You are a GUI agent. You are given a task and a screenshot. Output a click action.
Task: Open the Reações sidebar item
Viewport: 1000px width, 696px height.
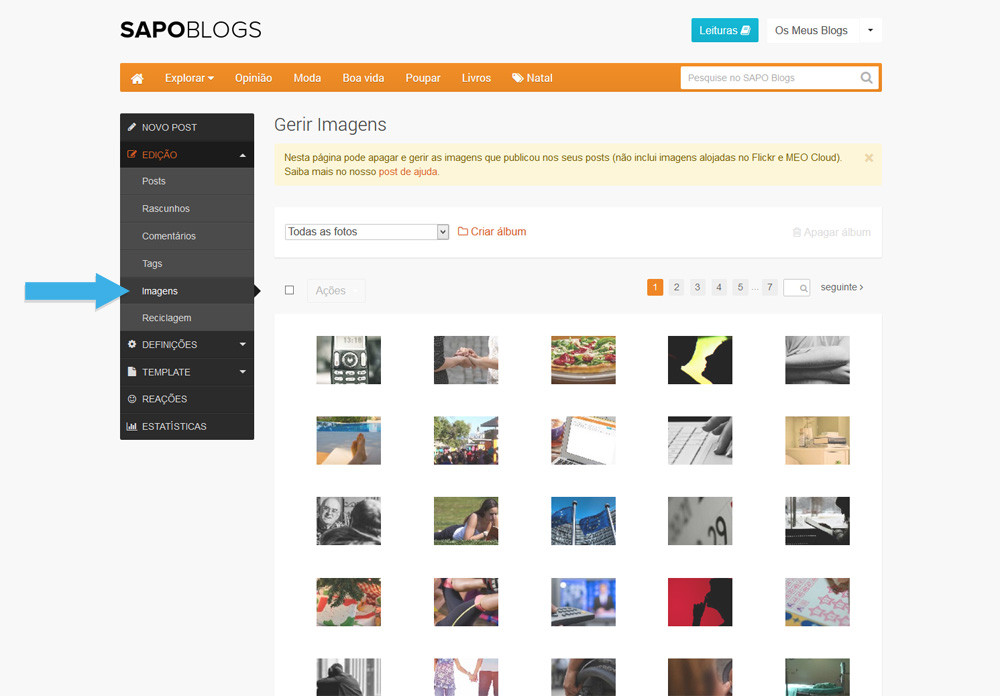tap(164, 399)
